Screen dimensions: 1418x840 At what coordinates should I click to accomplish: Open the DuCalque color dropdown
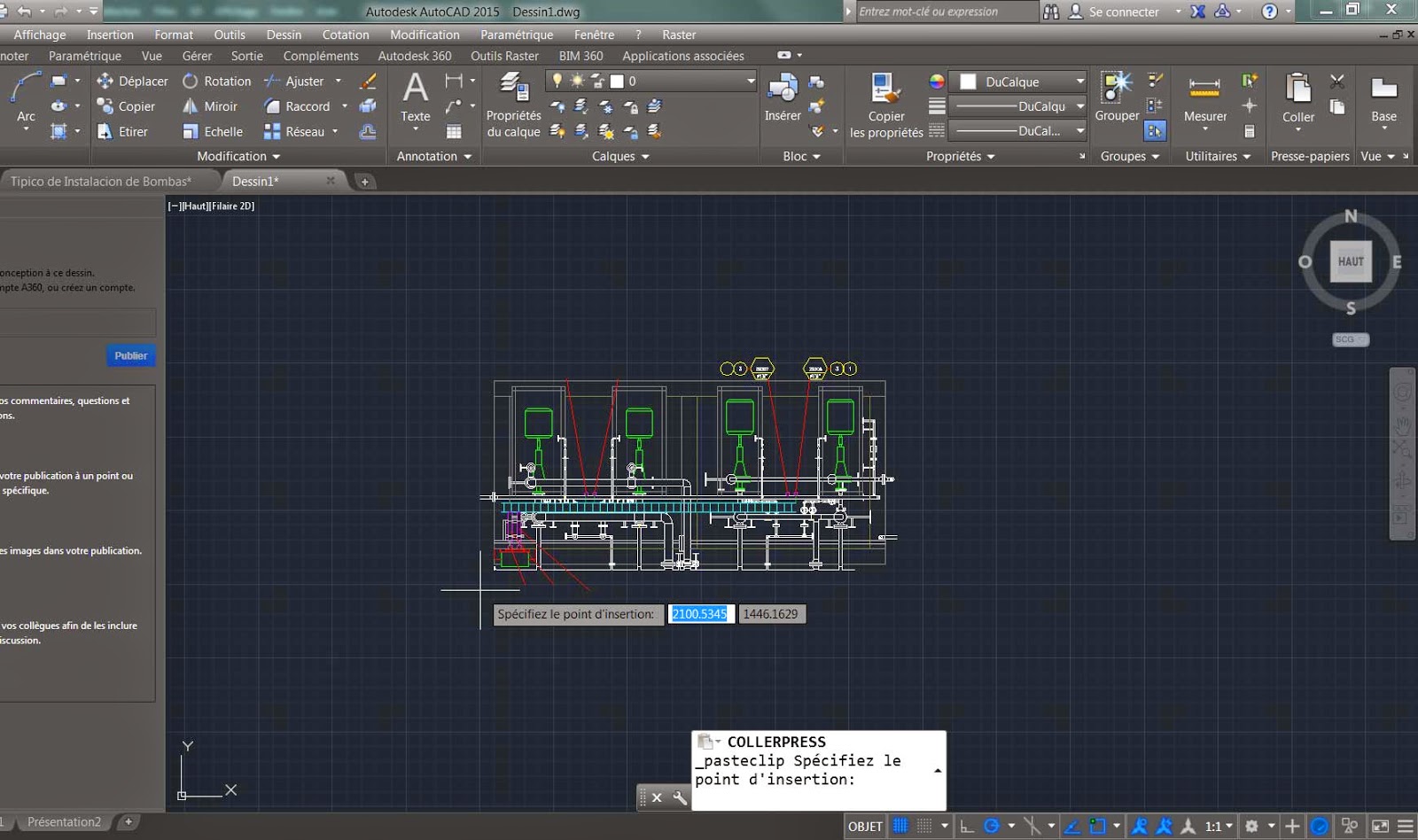pyautogui.click(x=1079, y=82)
